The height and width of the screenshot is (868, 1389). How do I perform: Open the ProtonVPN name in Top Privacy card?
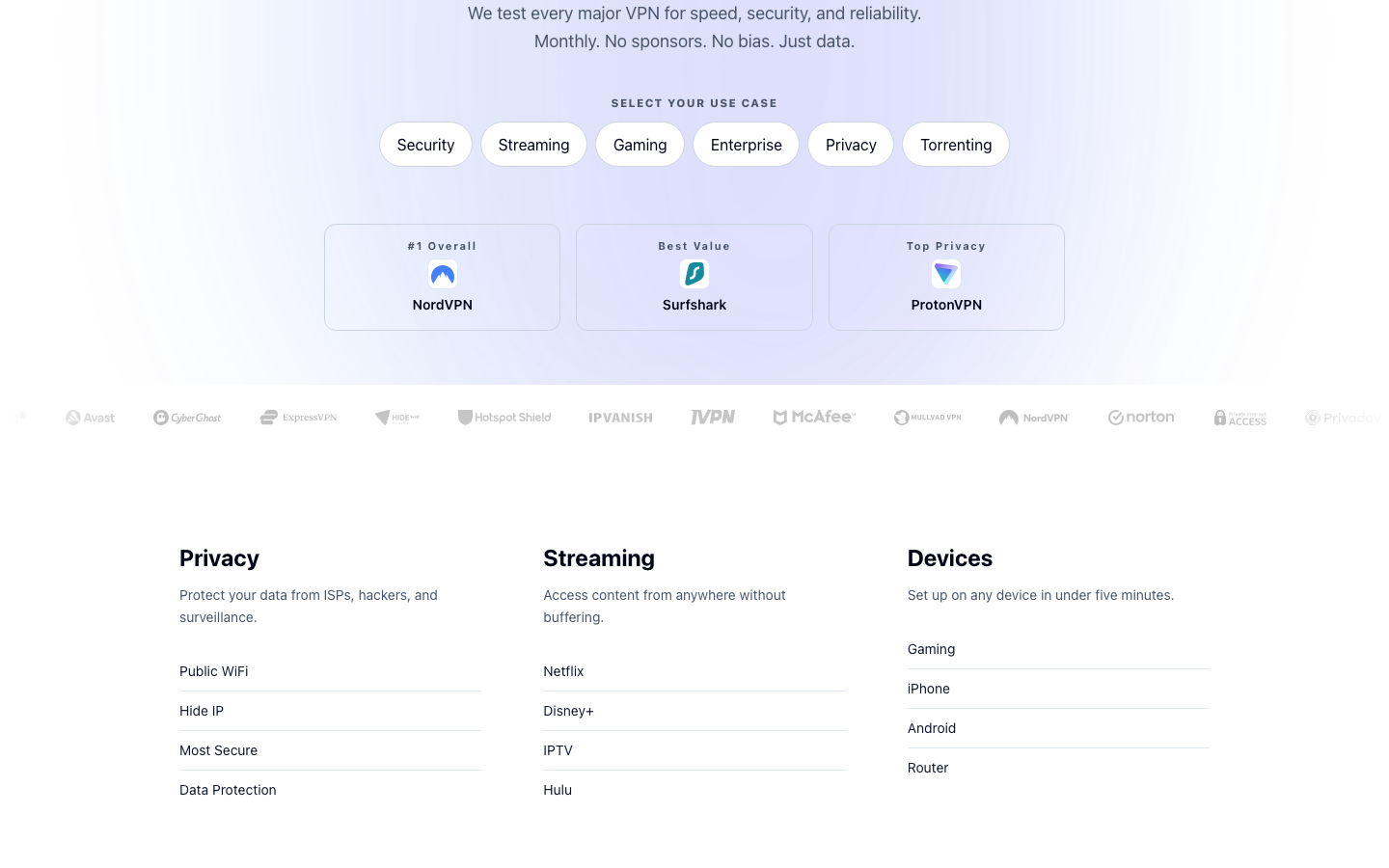tap(946, 305)
